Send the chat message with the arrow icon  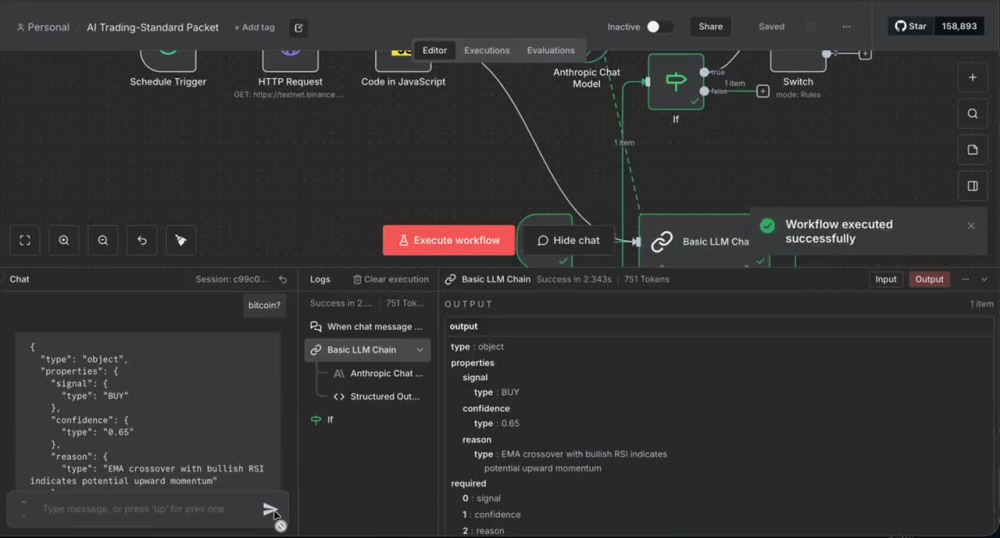pyautogui.click(x=270, y=509)
